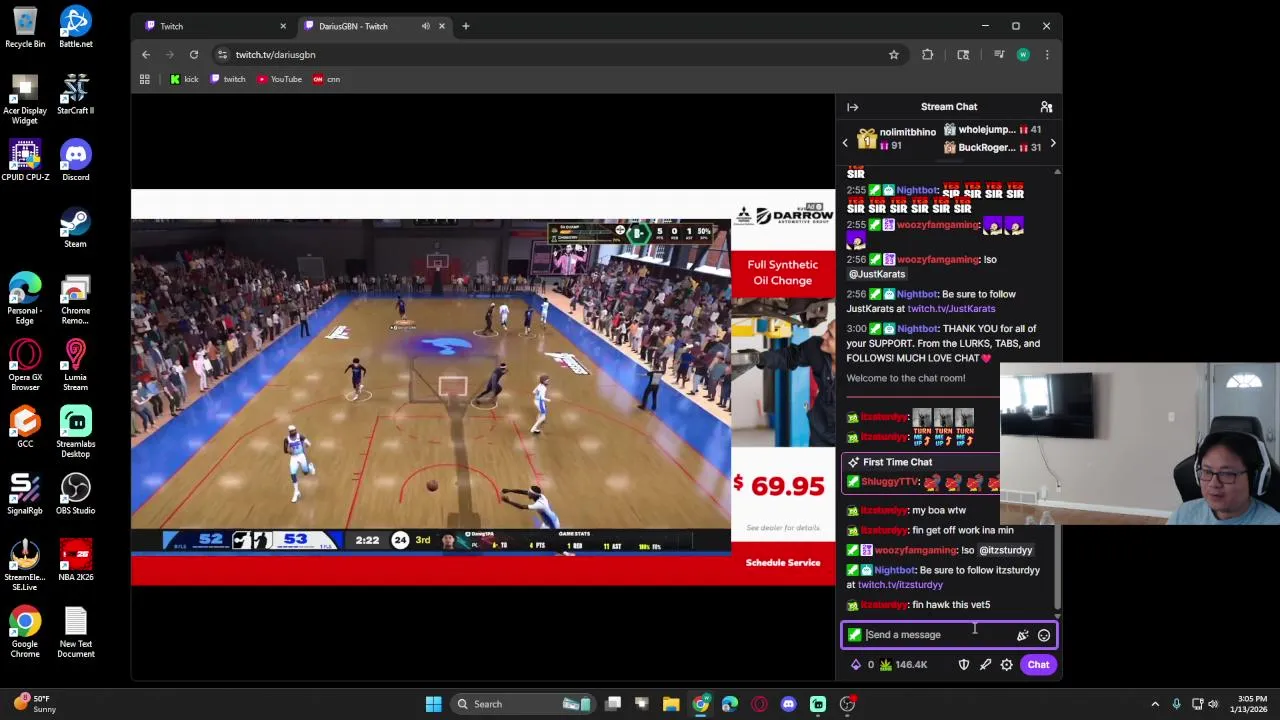
Task: Open StarCraft II desktop shortcut
Action: click(x=75, y=94)
